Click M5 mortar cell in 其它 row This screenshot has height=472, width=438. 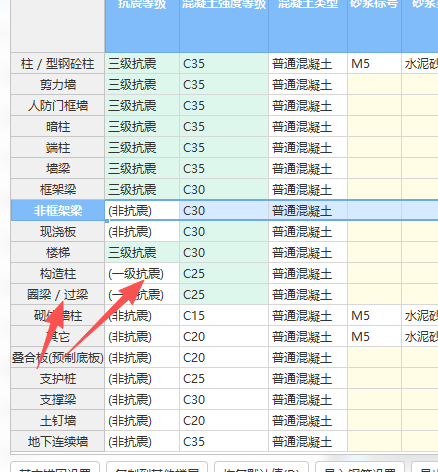click(375, 336)
